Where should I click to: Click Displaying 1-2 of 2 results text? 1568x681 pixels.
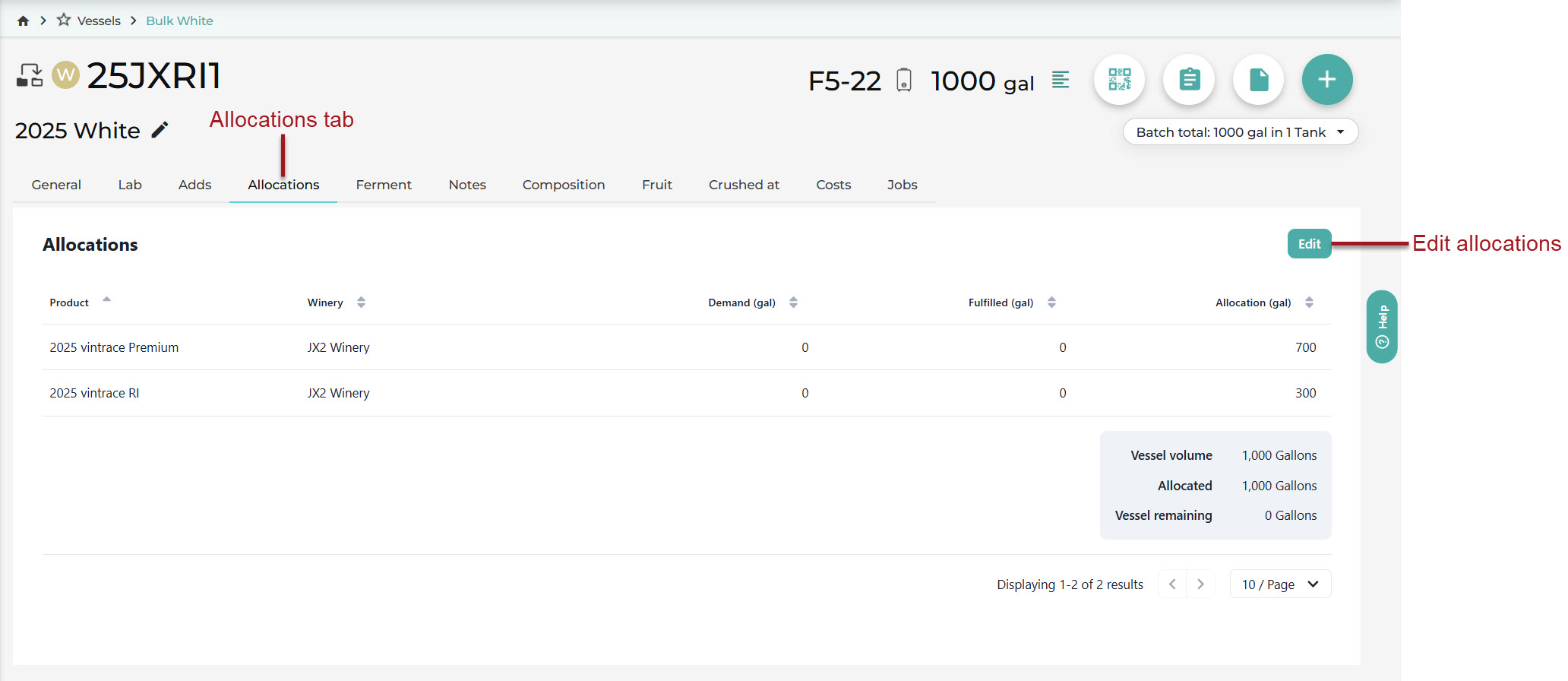1070,584
